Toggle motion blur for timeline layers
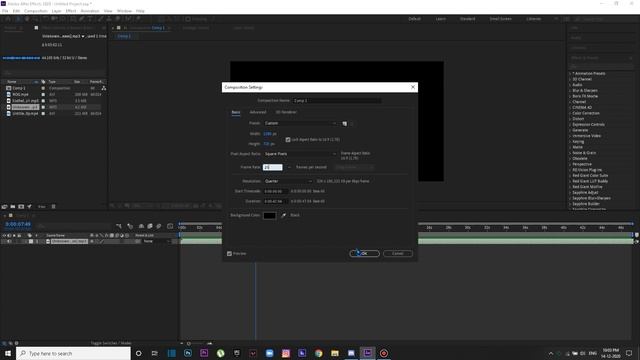Viewport: 640px width, 360px height. click(x=159, y=226)
